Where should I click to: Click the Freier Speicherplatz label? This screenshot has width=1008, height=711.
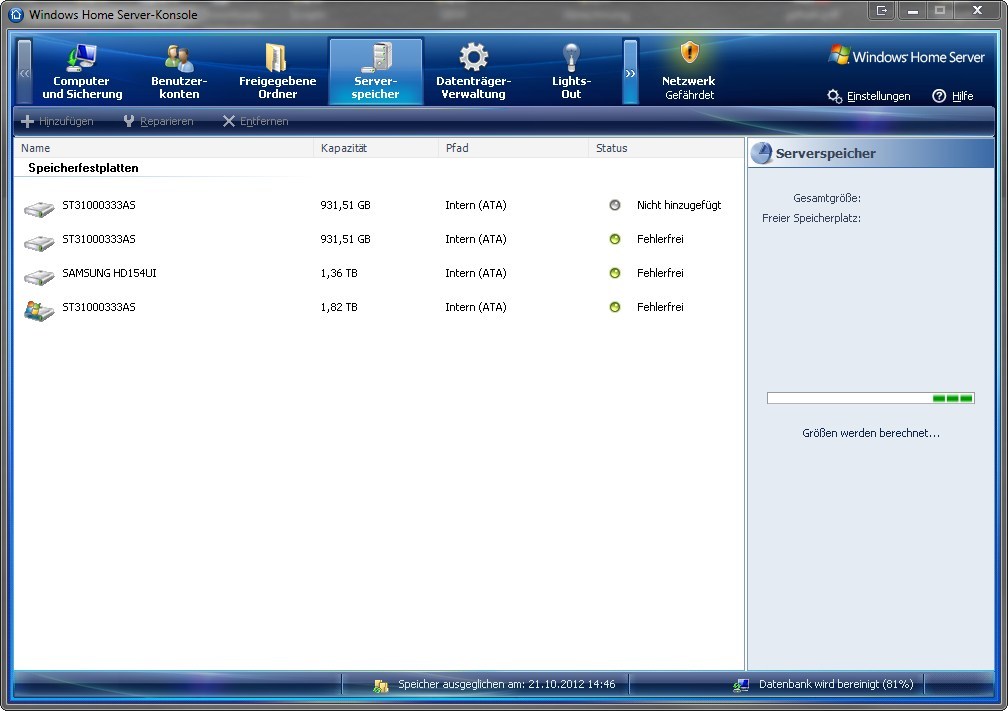(811, 218)
